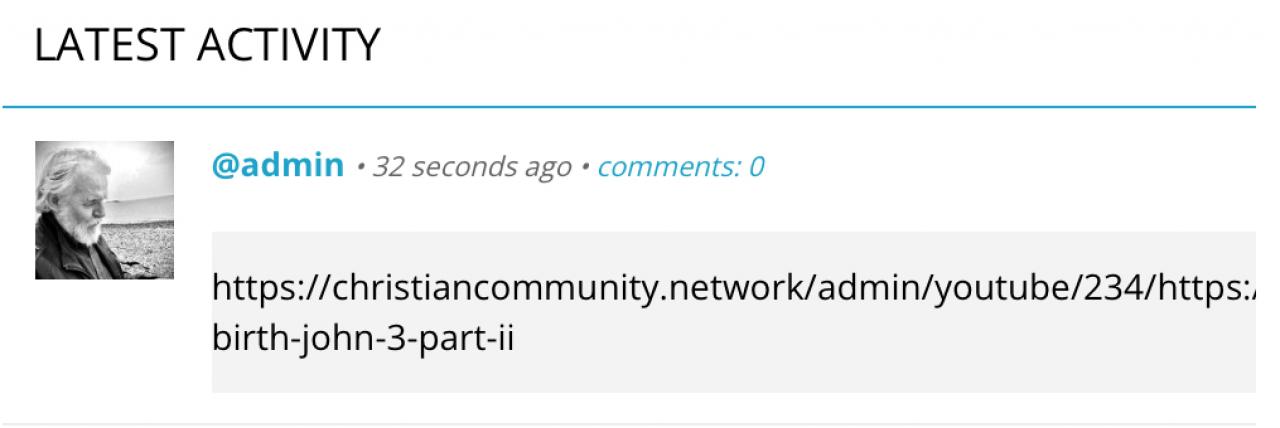Click the LATEST ACTIVITY heading
Image resolution: width=1280 pixels, height=428 pixels.
[x=207, y=46]
